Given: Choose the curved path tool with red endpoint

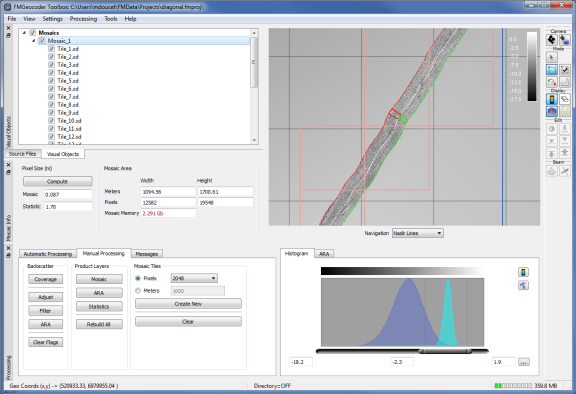Looking at the screenshot, I should click(551, 82).
